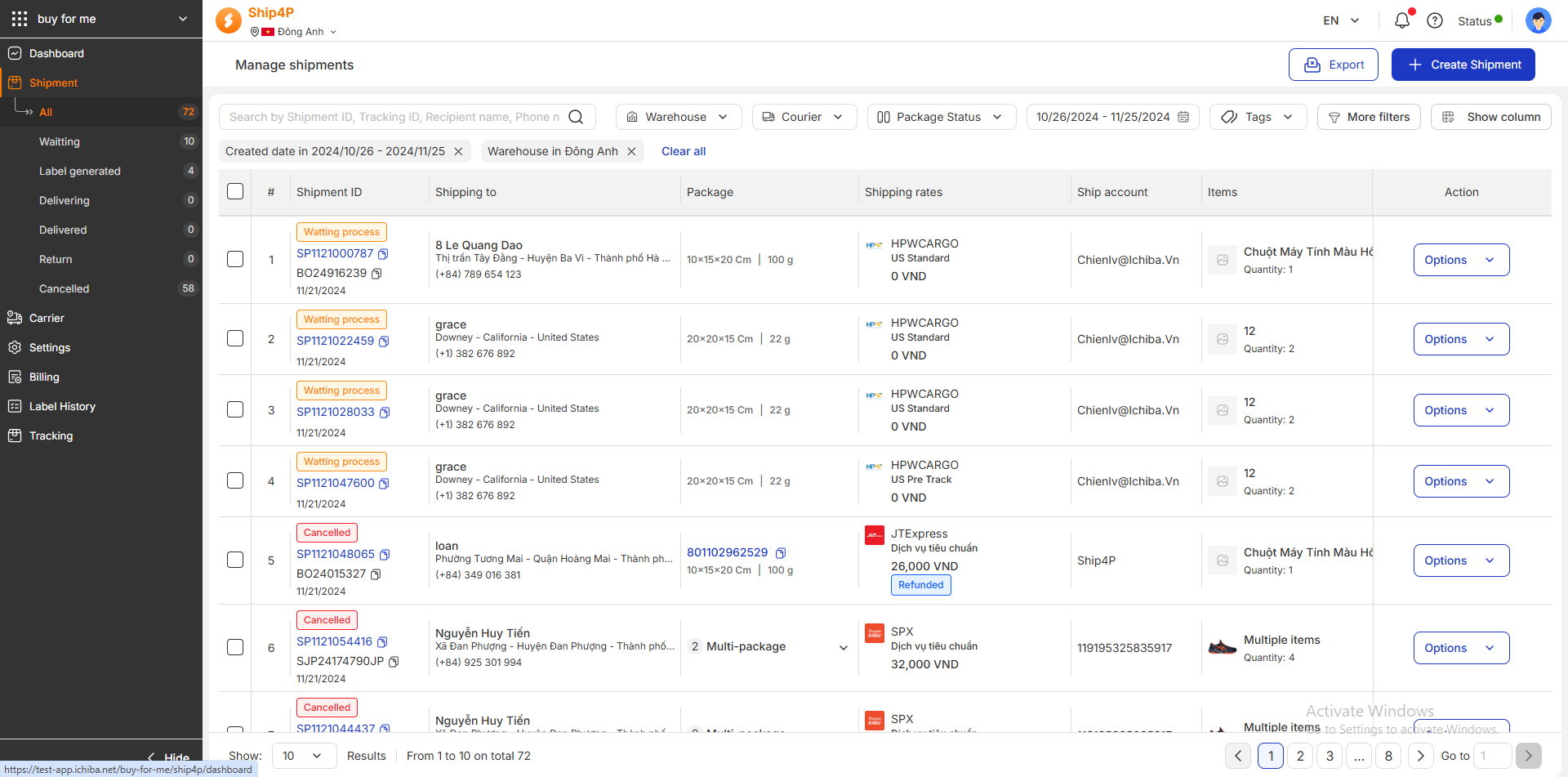
Task: Check the select-all header checkbox
Action: click(235, 191)
